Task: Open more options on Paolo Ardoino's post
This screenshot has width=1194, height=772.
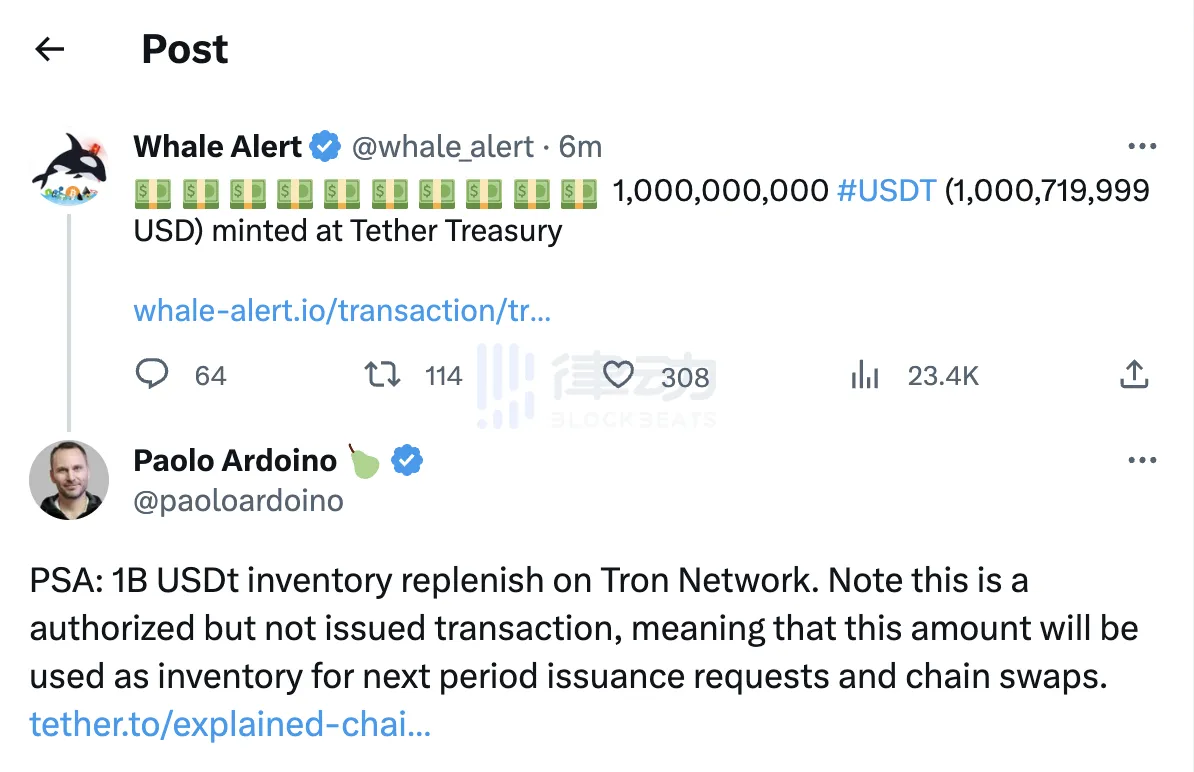Action: point(1142,460)
